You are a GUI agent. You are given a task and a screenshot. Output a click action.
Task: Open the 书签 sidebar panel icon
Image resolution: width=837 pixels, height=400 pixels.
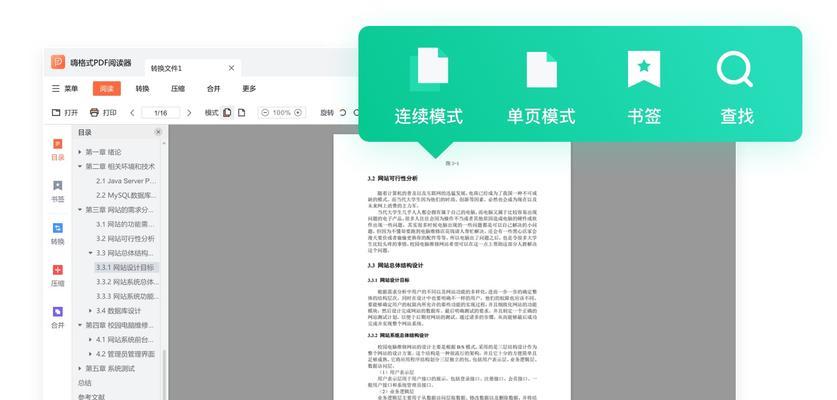pos(58,186)
